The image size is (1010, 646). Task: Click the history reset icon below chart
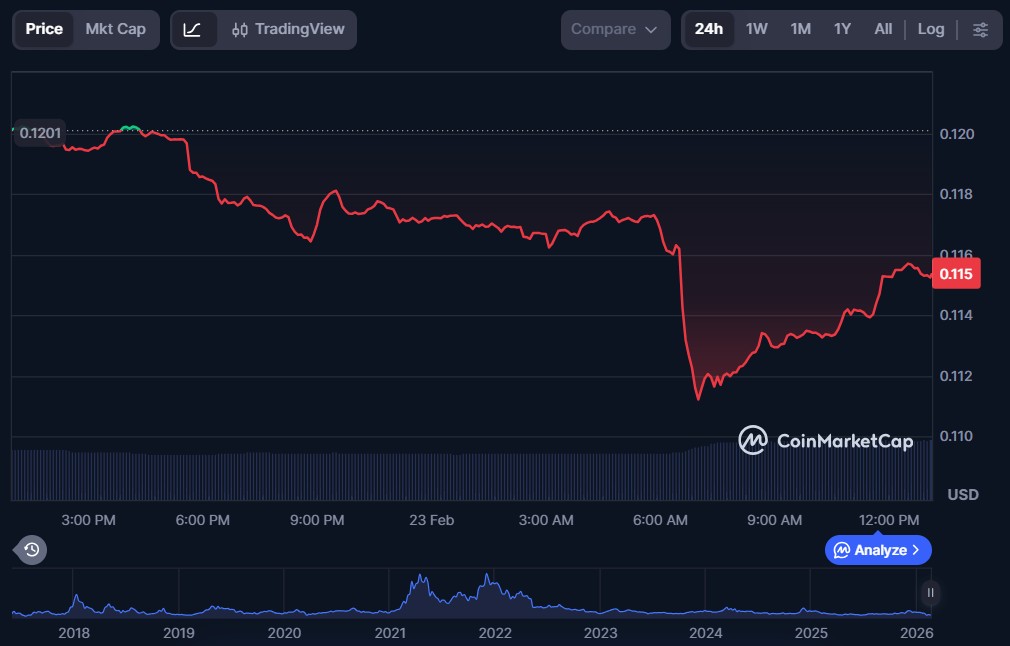(31, 549)
